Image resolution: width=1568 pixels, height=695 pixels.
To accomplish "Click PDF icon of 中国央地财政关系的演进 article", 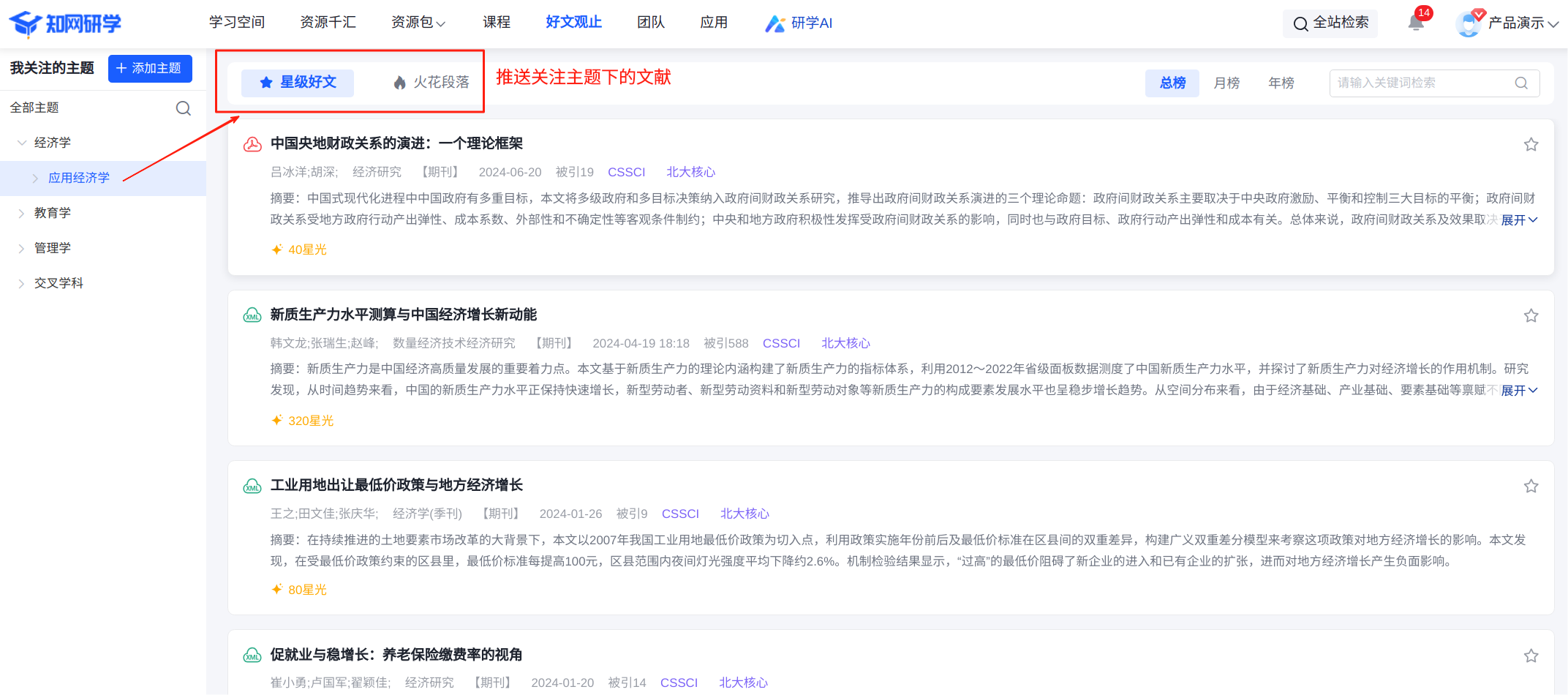I will (x=252, y=144).
